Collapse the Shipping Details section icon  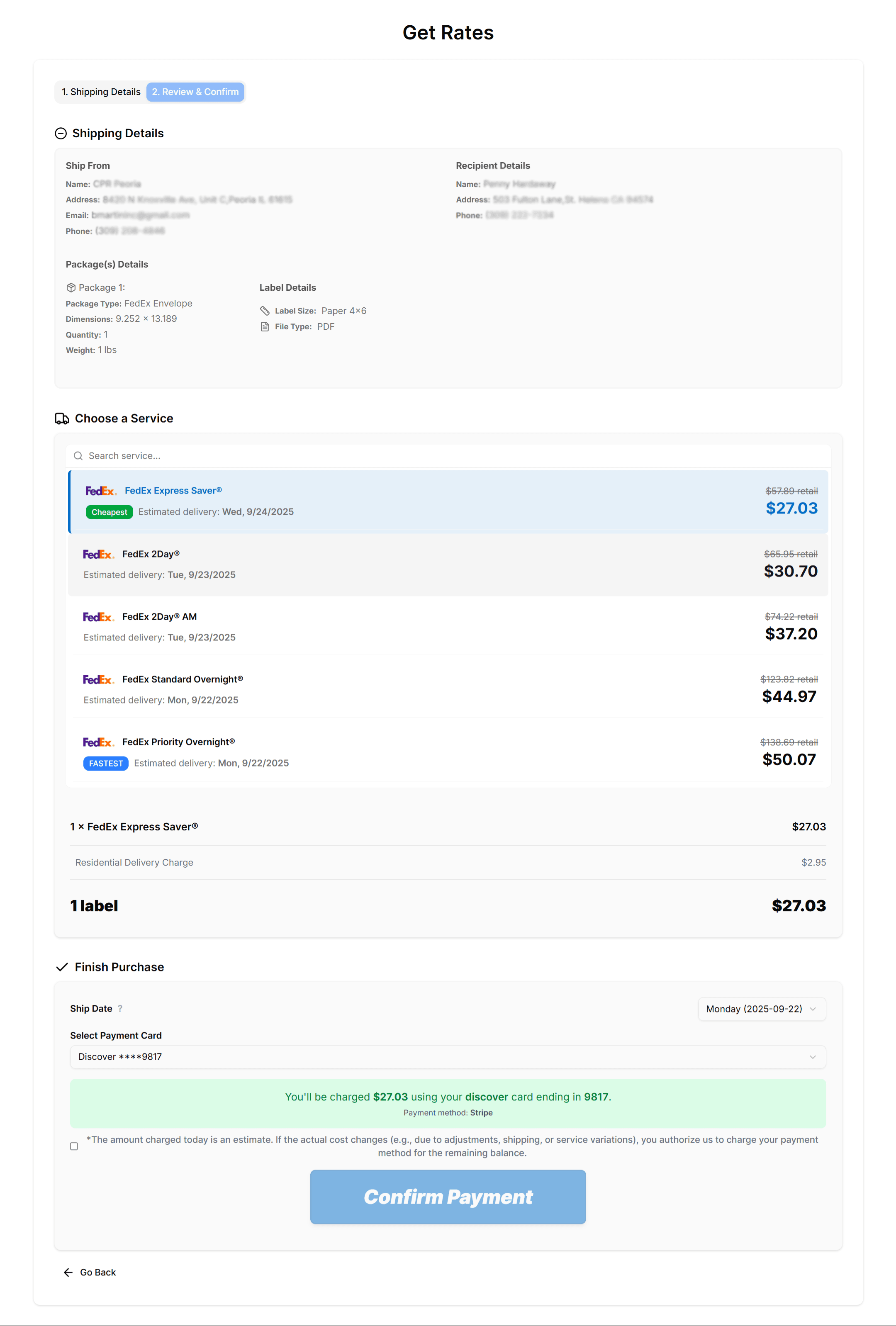point(61,134)
